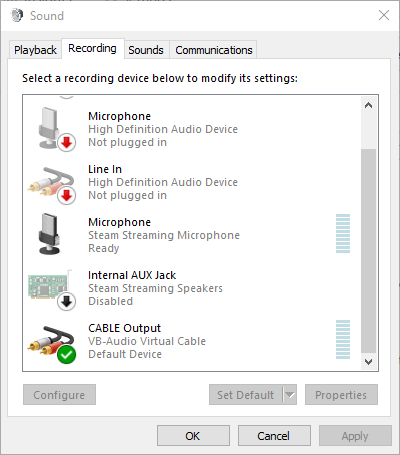The image size is (400, 455).
Task: Click the scrollbar up arrow
Action: [x=368, y=106]
